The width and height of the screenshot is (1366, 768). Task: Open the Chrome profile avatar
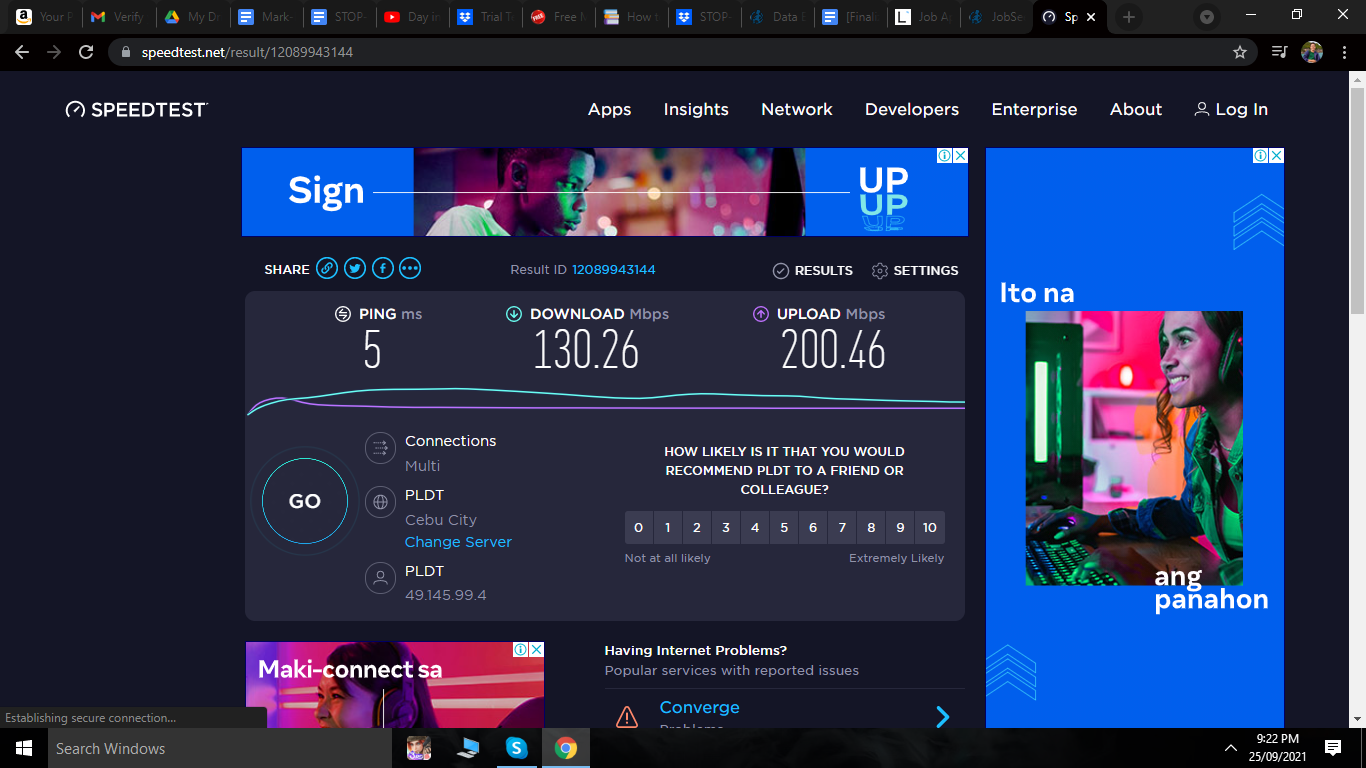click(x=1312, y=52)
